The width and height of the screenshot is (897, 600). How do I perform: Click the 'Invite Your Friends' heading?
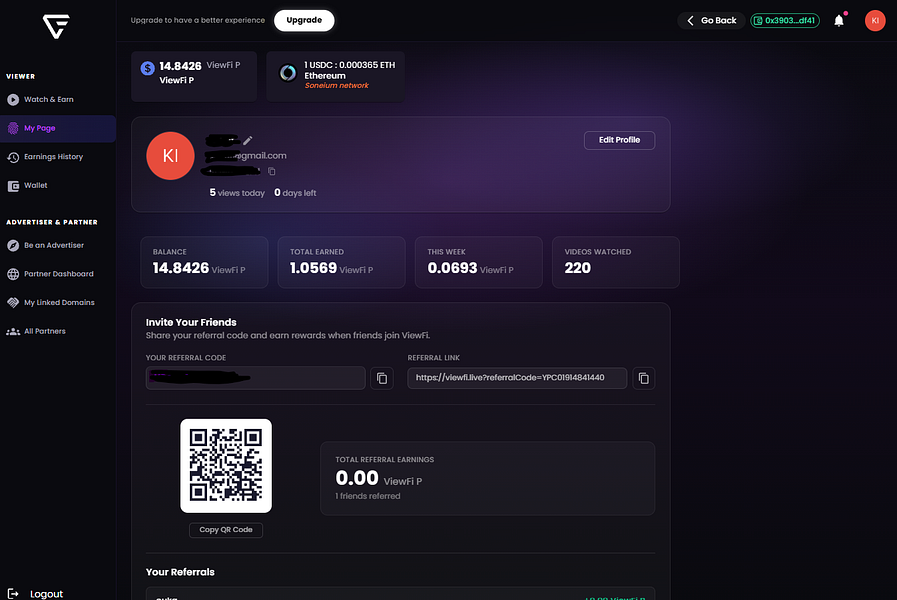[191, 323]
